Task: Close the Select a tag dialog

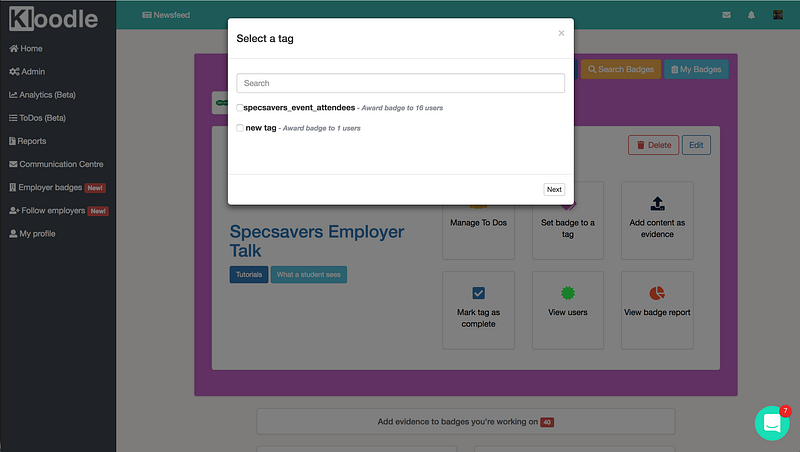Action: pyautogui.click(x=561, y=33)
